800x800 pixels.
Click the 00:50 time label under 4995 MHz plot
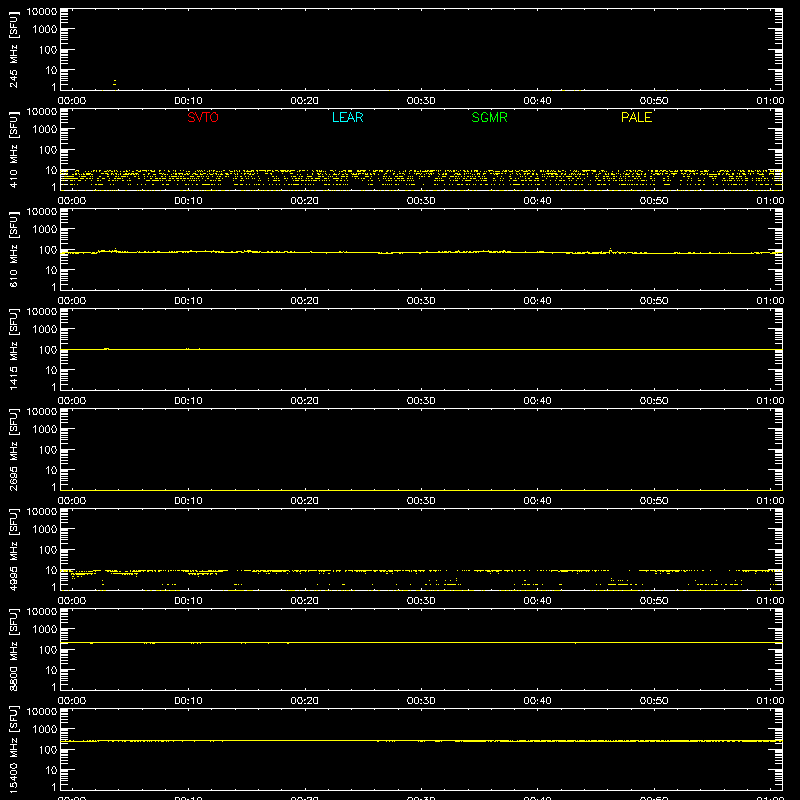coord(654,601)
